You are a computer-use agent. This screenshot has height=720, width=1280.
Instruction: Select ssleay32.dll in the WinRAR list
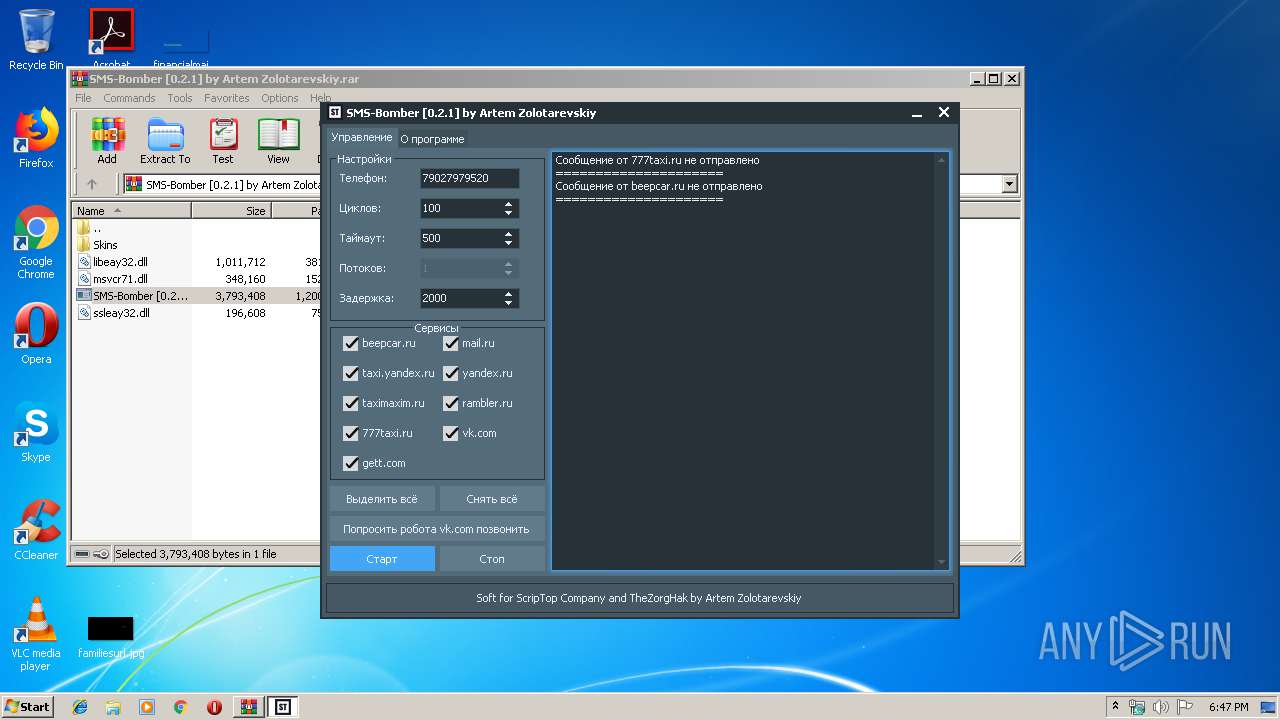[121, 313]
